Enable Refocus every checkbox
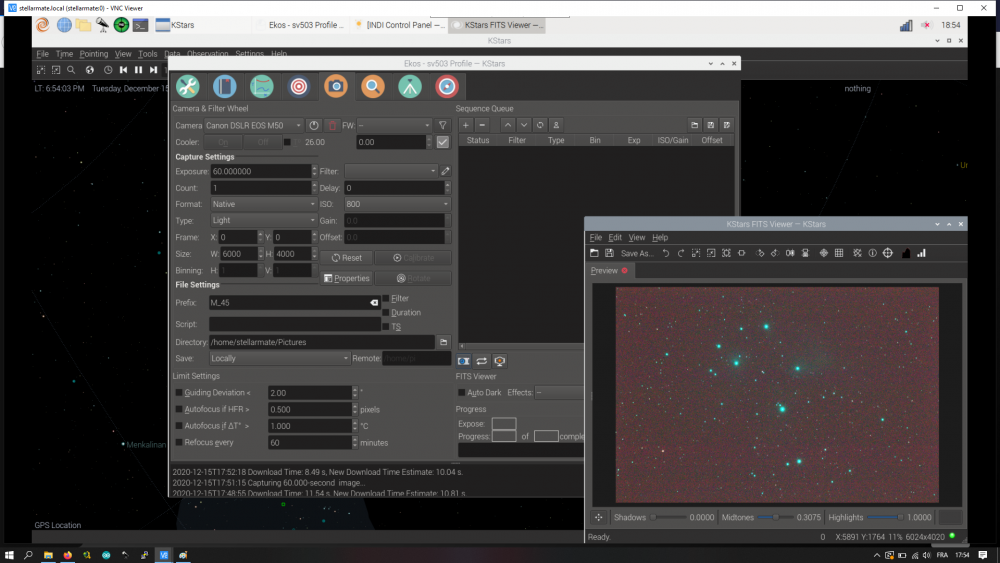Viewport: 1000px width, 563px height. [x=179, y=442]
